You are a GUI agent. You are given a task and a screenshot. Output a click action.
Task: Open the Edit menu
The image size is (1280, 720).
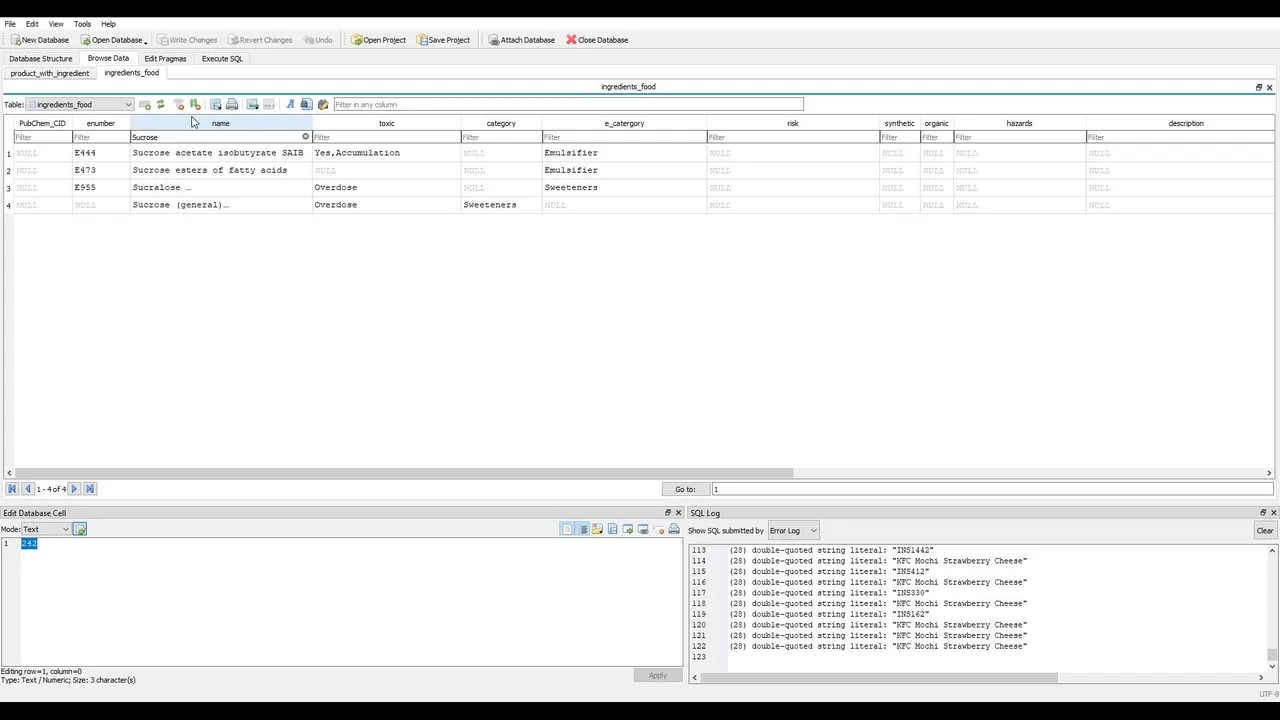(32, 24)
